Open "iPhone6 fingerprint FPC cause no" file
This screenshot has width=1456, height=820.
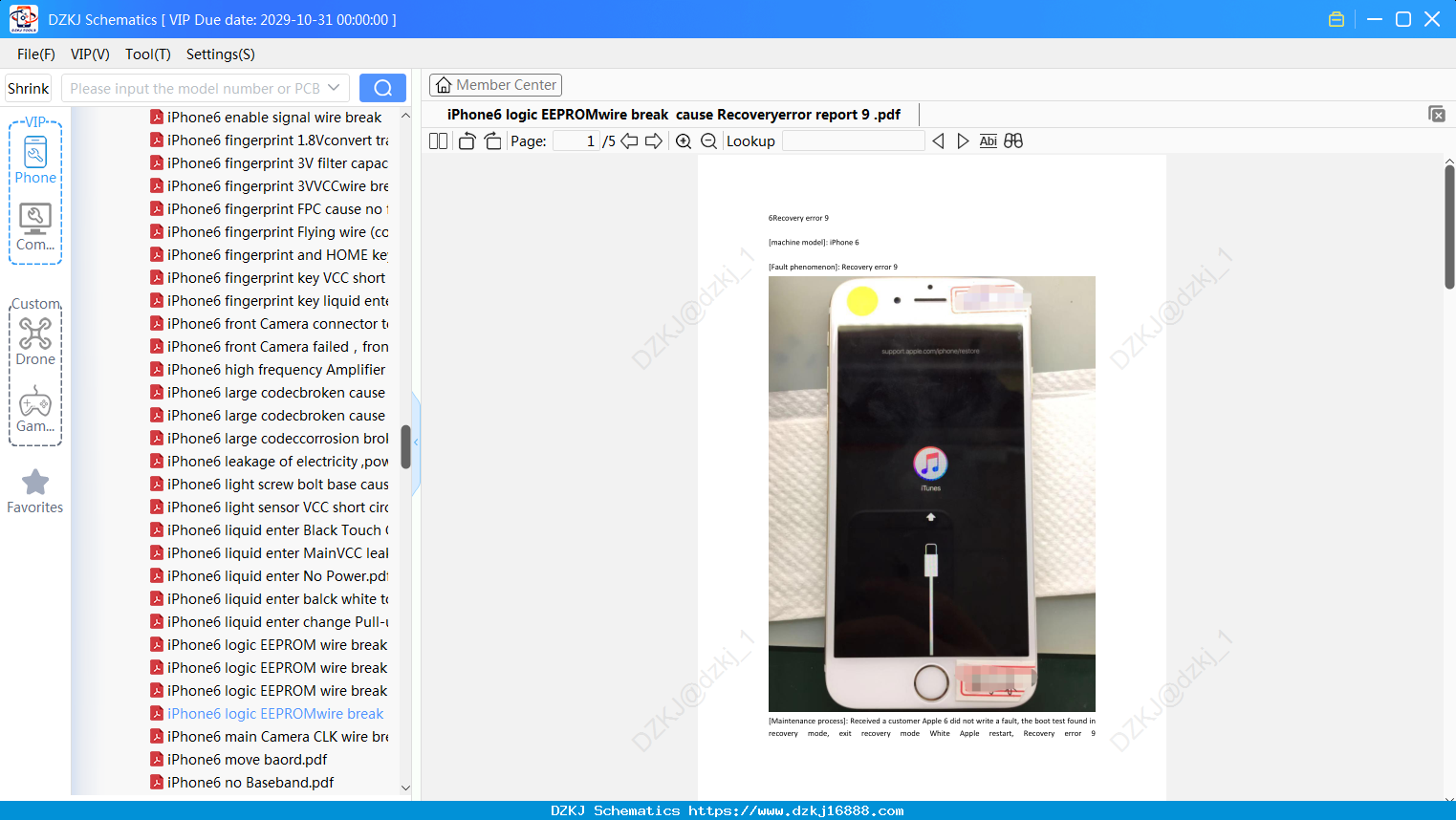click(x=270, y=209)
